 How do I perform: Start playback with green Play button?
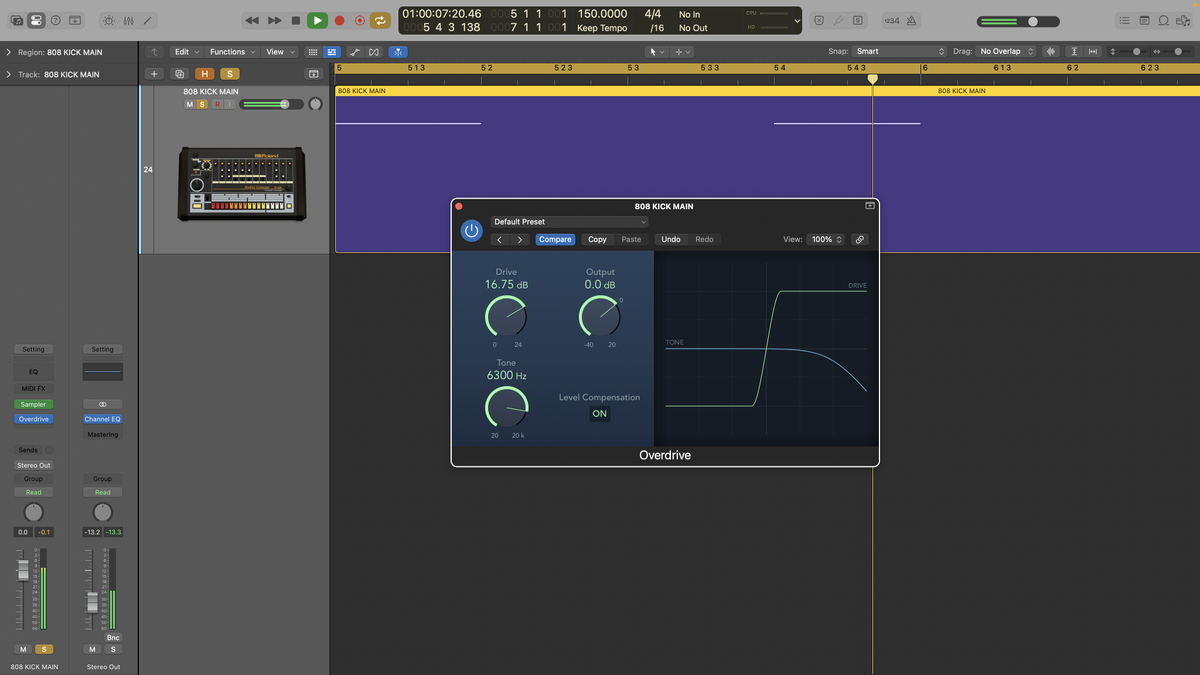point(317,20)
